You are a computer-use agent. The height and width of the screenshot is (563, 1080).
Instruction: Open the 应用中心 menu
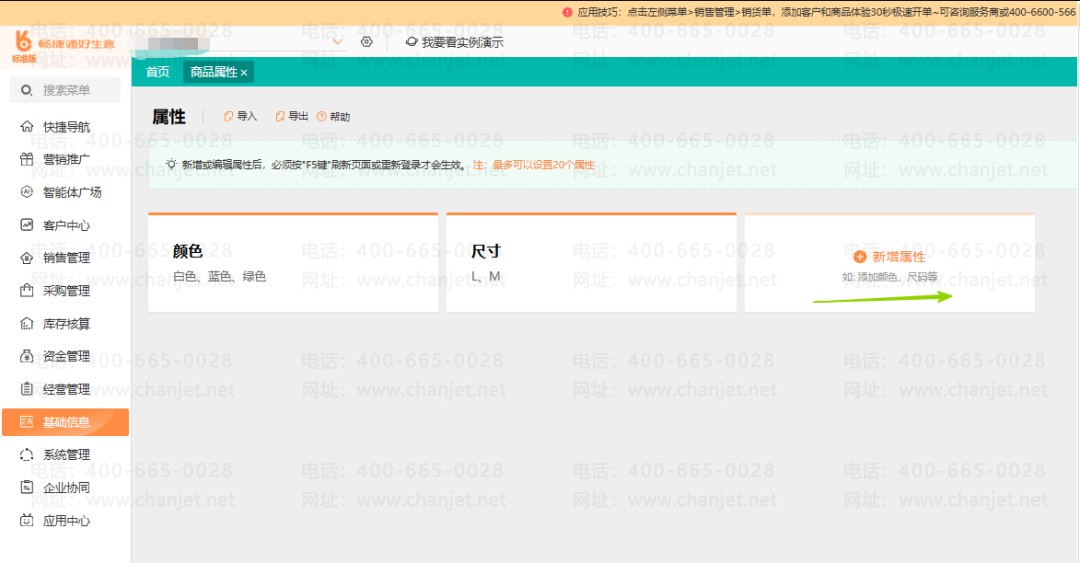(x=66, y=521)
